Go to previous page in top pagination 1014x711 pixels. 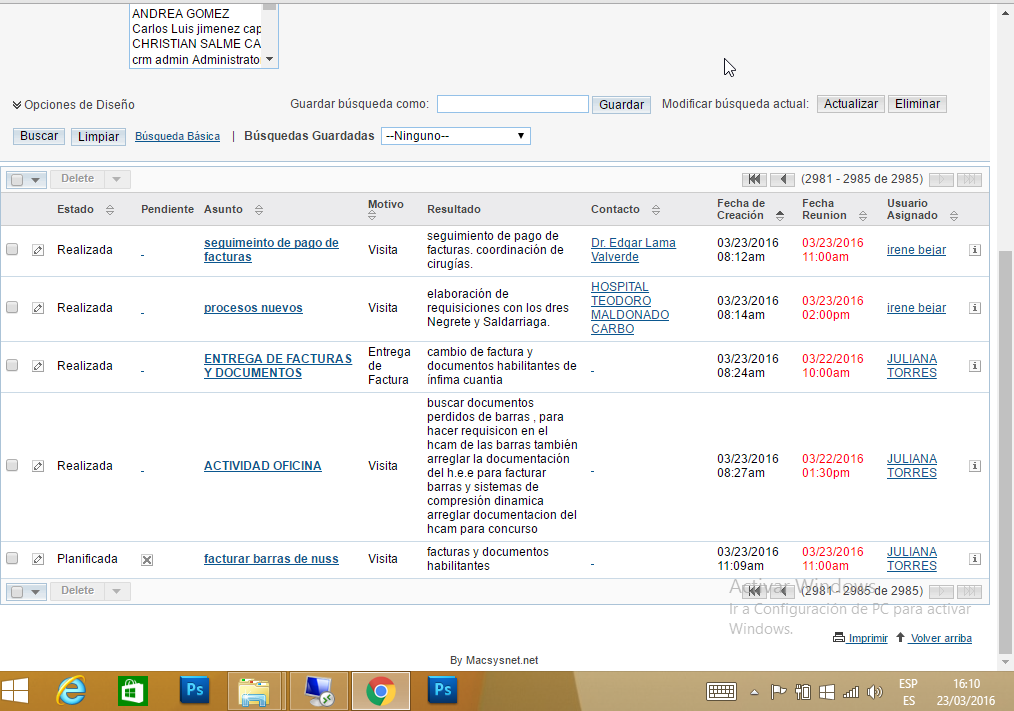click(782, 179)
